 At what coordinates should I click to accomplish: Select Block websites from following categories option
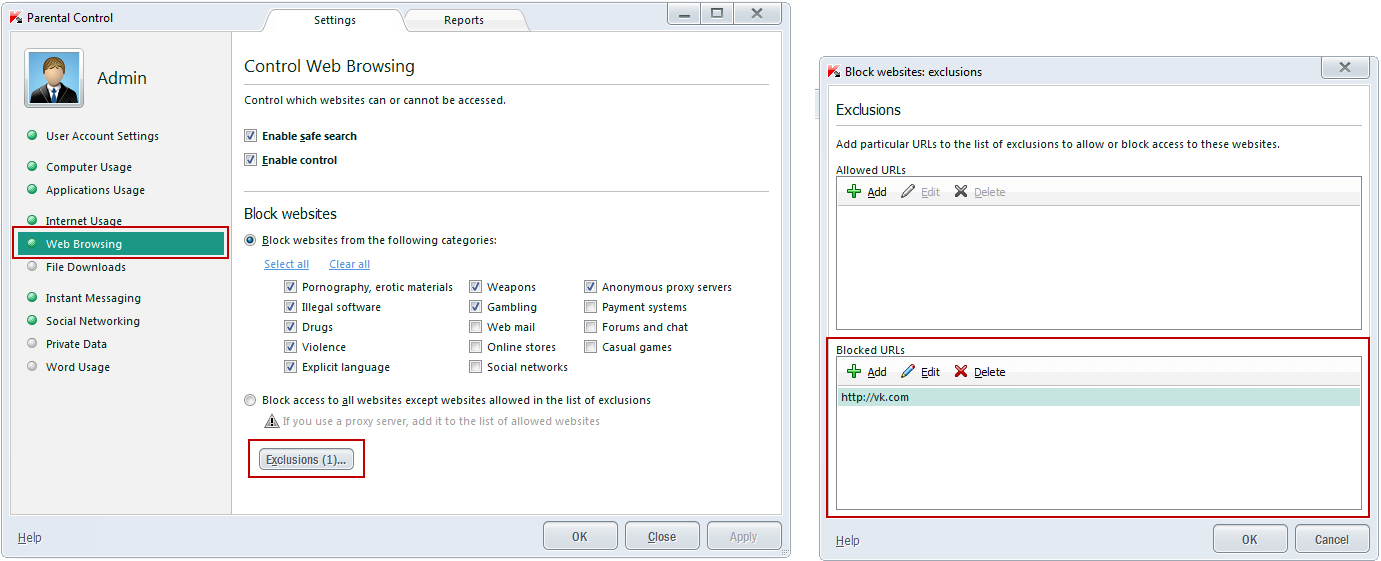coord(250,240)
